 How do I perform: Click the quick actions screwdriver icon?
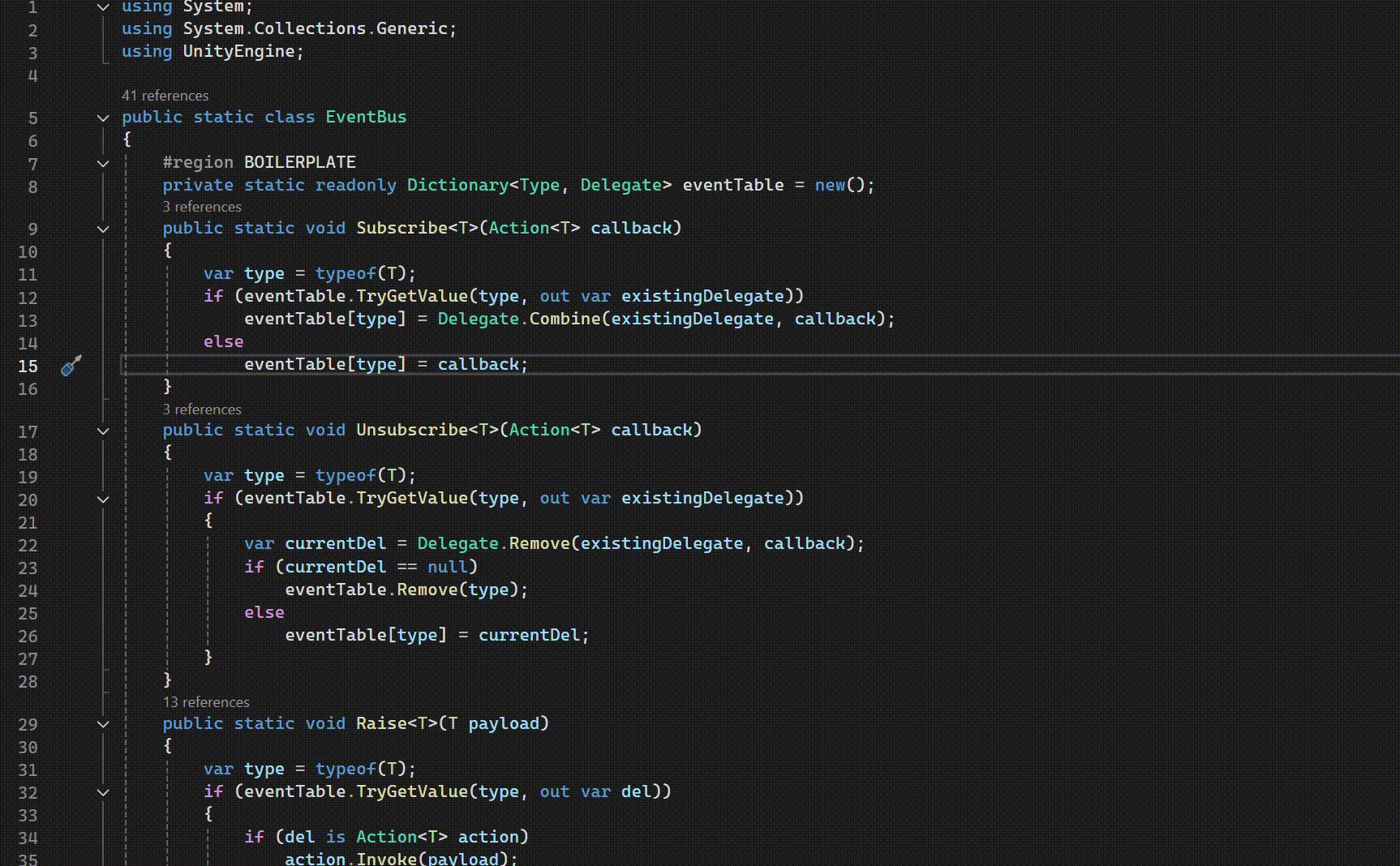tap(71, 366)
